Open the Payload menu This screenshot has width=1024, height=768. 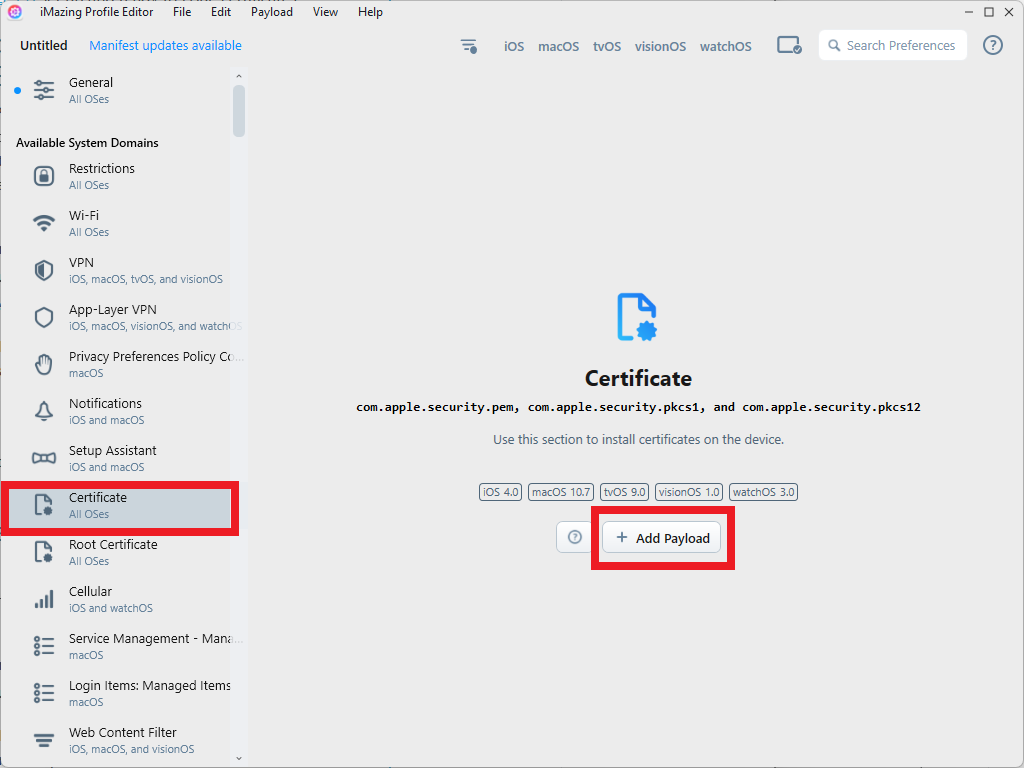pos(272,12)
